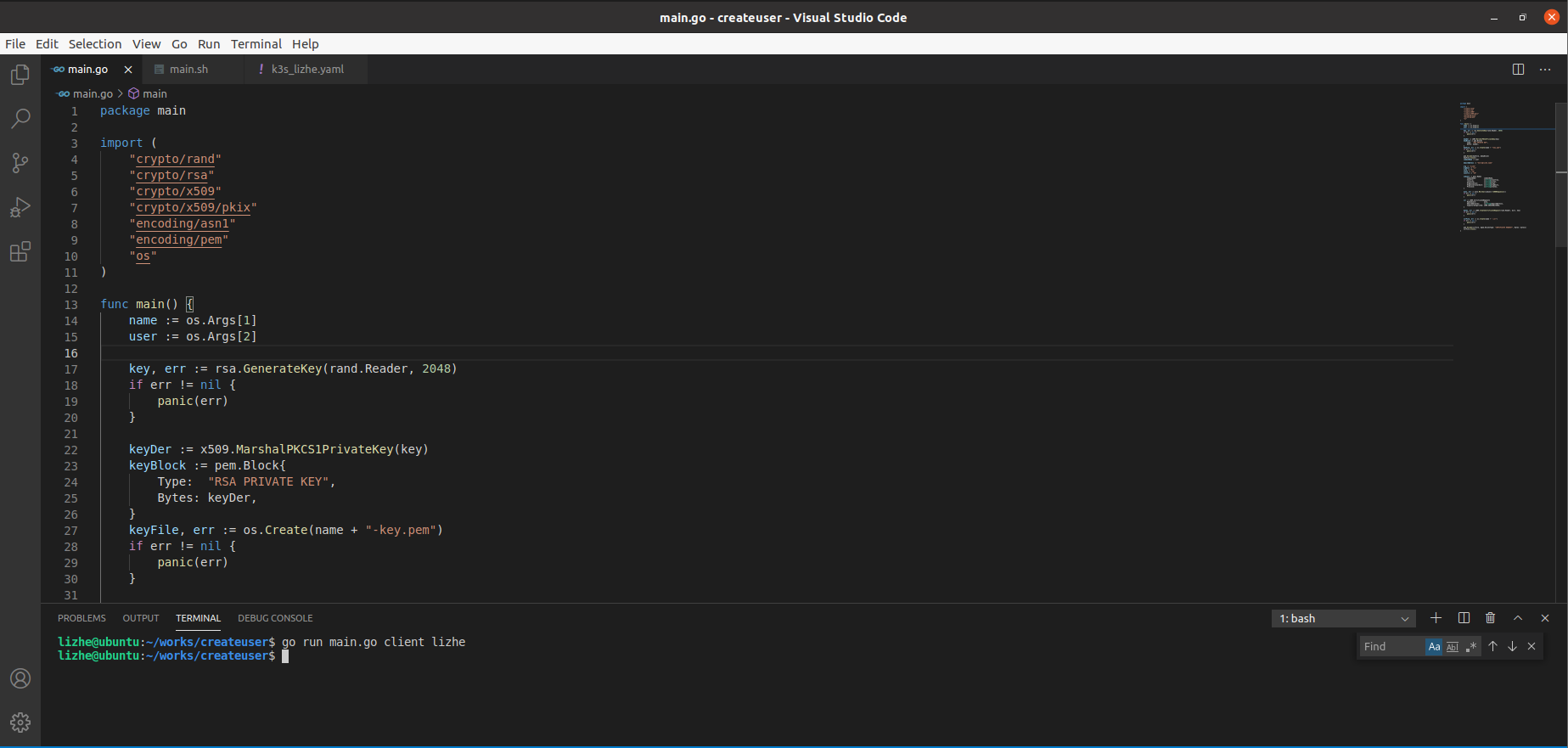Click the "crypto/rand" import line
Image resolution: width=1568 pixels, height=748 pixels.
point(176,160)
